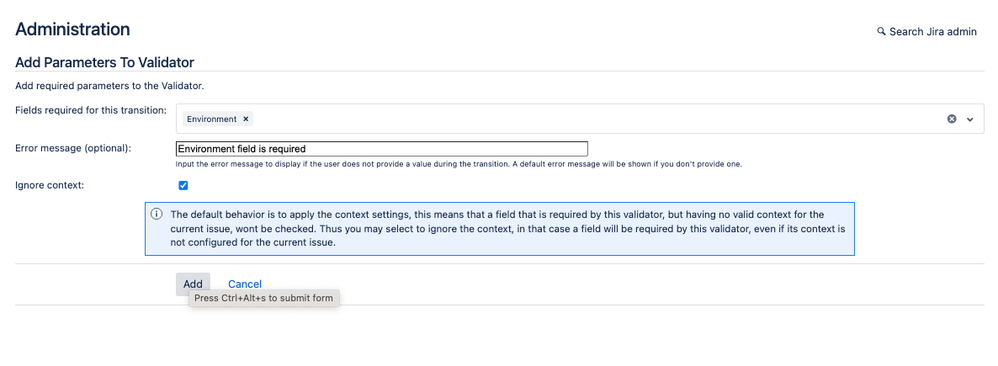Click the info icon in the blue notice
The image size is (998, 366).
(156, 214)
